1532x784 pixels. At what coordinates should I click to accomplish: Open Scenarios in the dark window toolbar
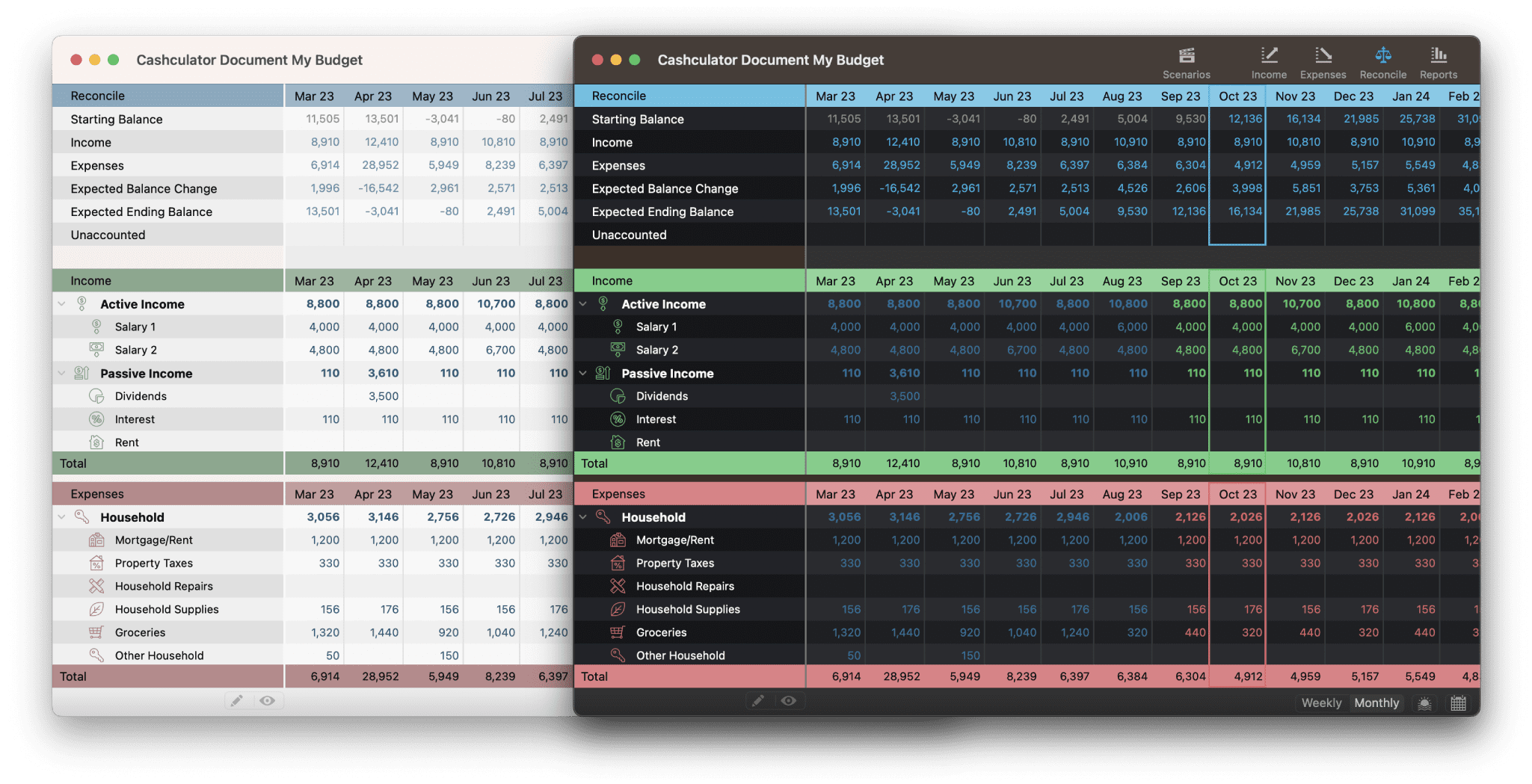pyautogui.click(x=1186, y=63)
